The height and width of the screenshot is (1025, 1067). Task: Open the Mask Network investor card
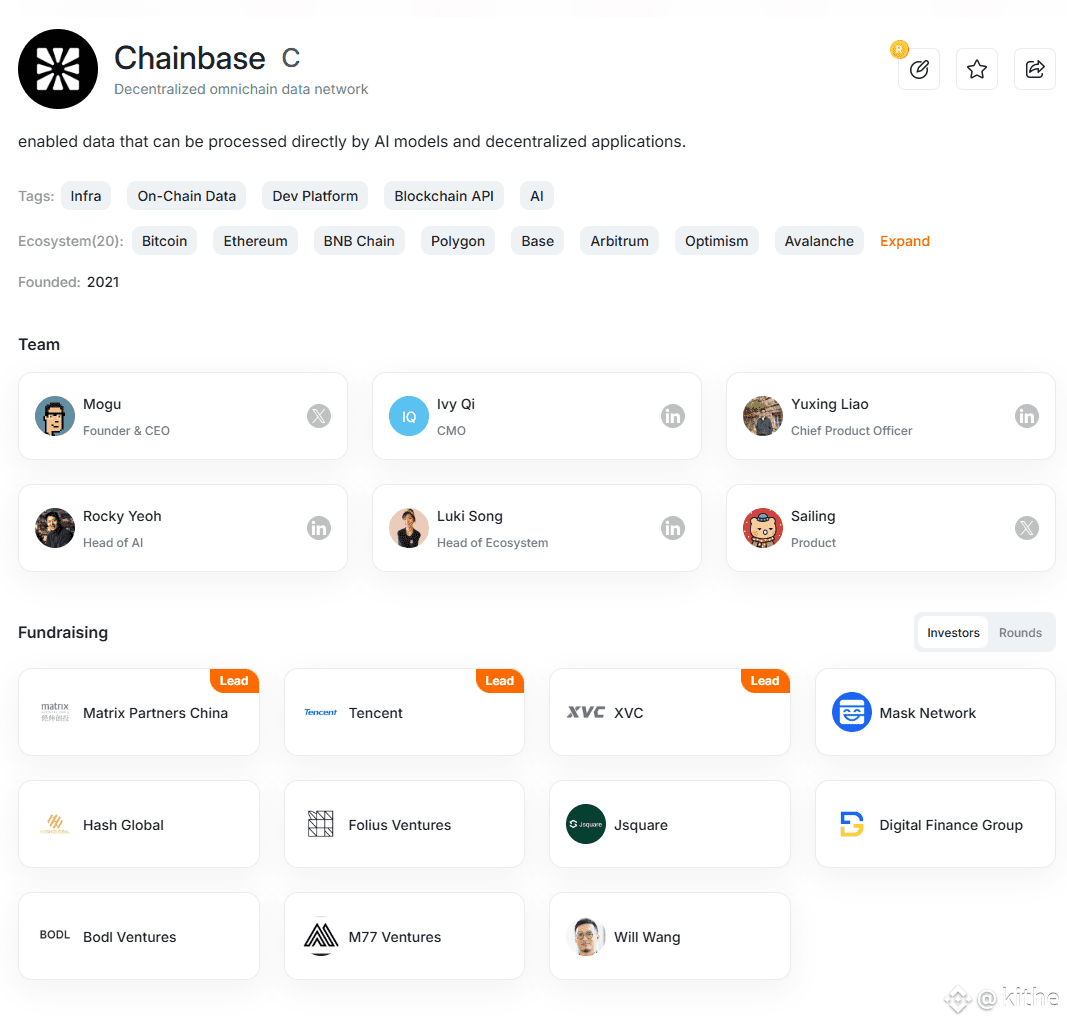point(935,712)
